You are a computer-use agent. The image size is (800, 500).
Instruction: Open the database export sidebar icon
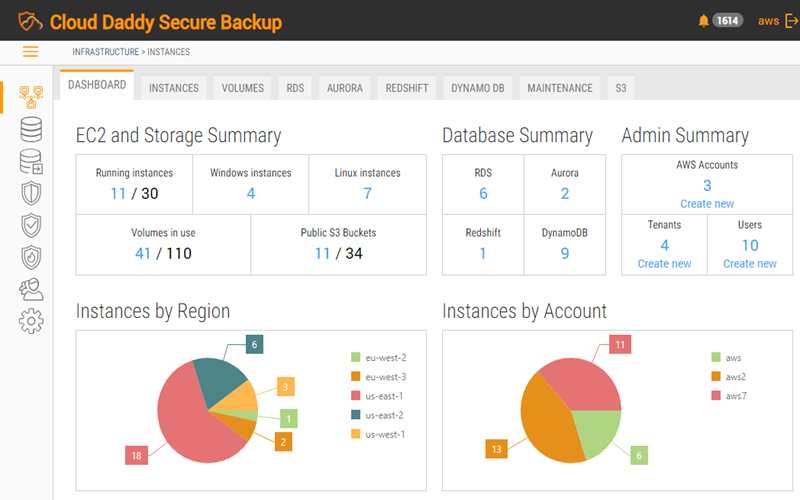click(31, 161)
